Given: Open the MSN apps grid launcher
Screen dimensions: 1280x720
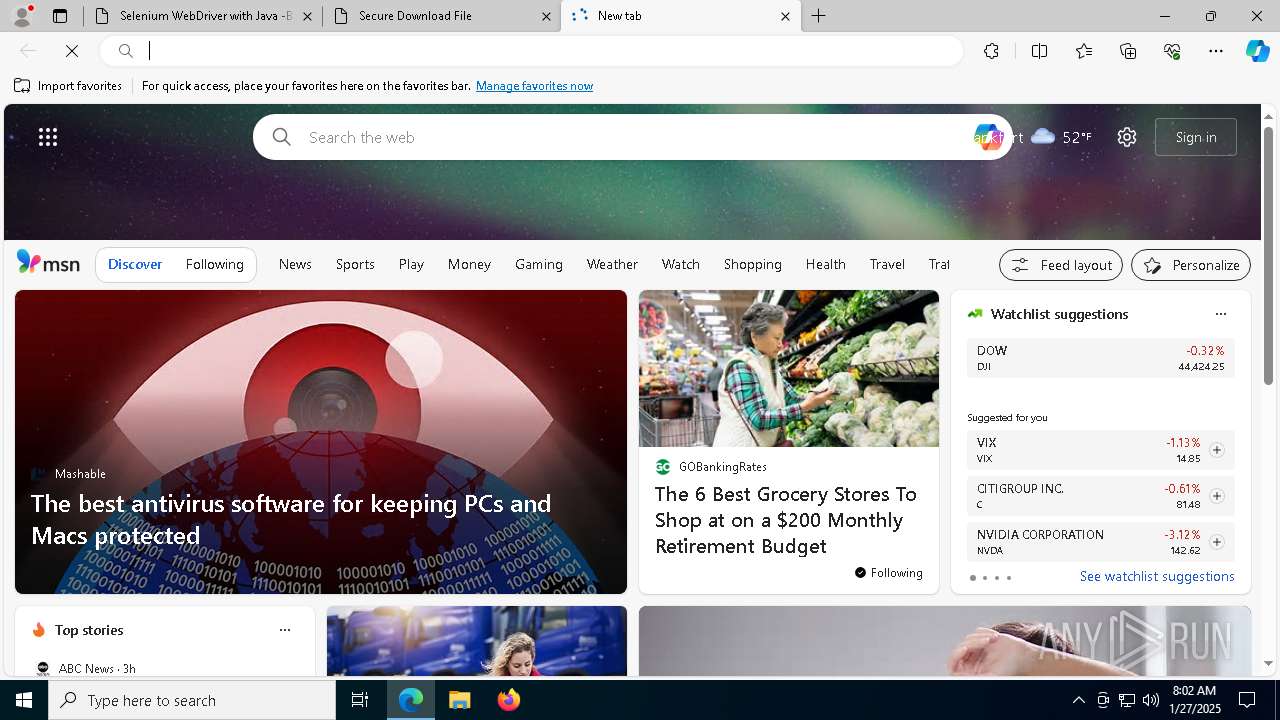Looking at the screenshot, I should [48, 137].
